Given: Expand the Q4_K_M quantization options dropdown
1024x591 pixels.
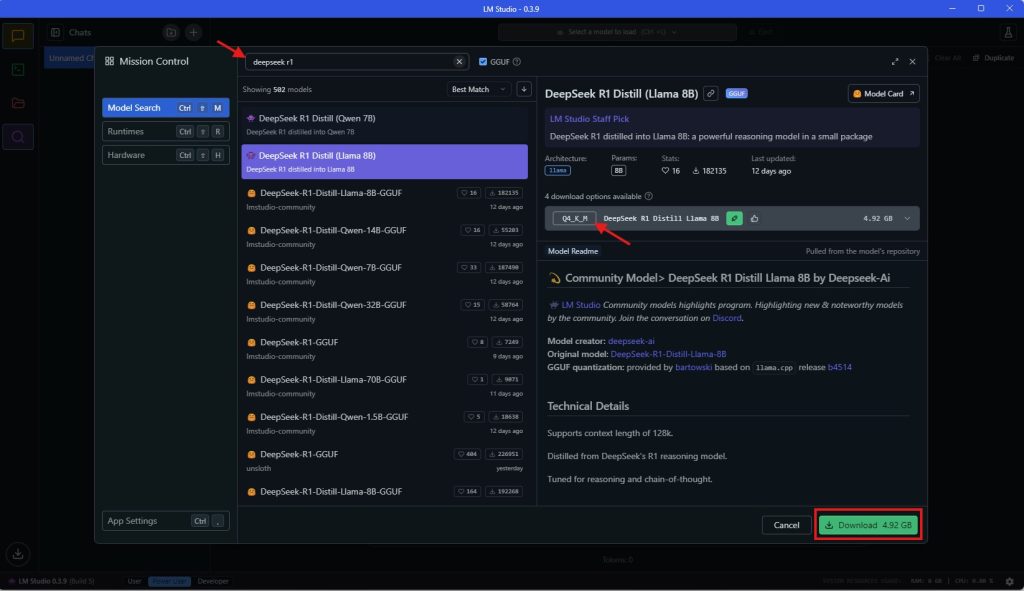Looking at the screenshot, I should click(x=906, y=218).
